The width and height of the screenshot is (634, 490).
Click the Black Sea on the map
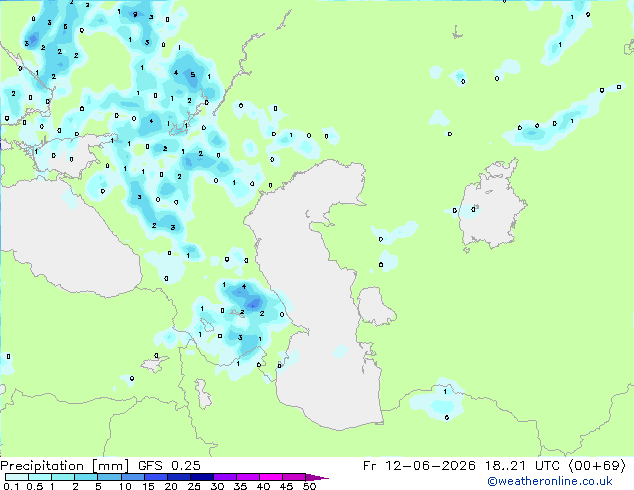coord(69,243)
